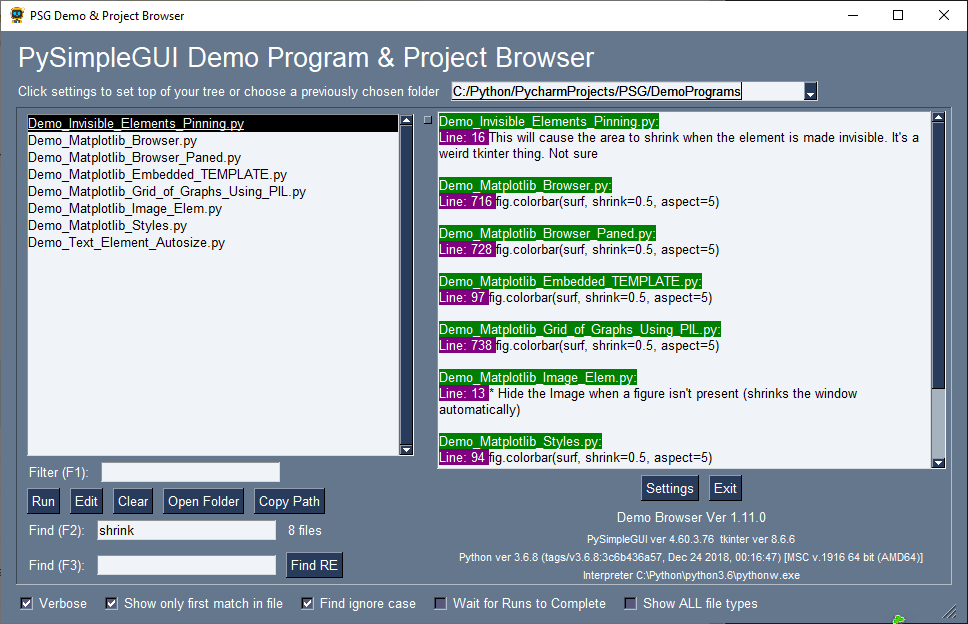
Task: Open the Settings dialog
Action: (670, 488)
